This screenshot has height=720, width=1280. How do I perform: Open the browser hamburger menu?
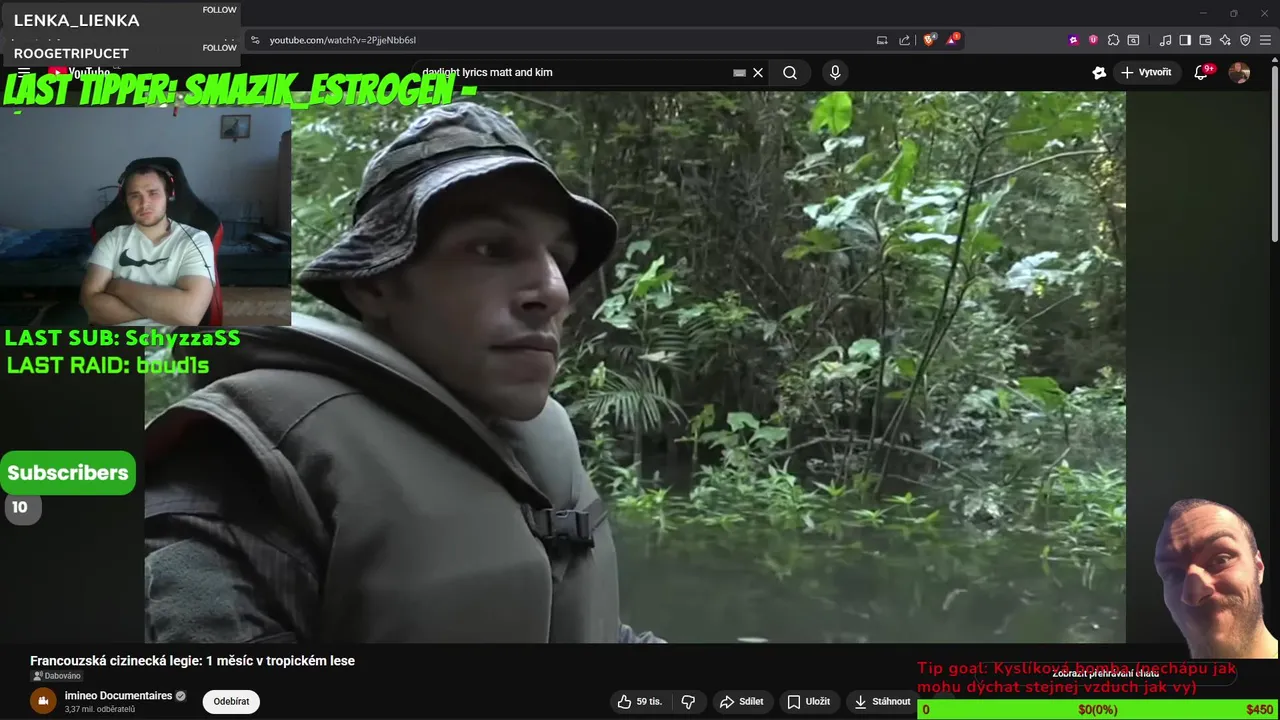point(1265,40)
